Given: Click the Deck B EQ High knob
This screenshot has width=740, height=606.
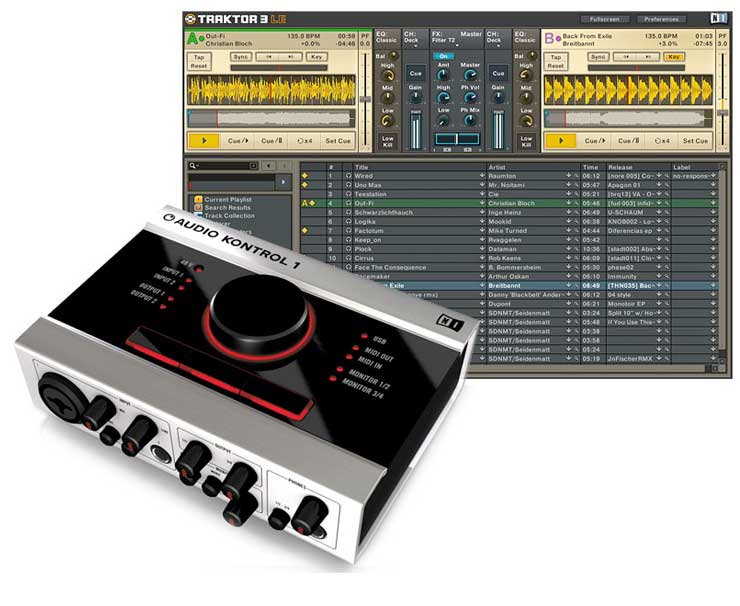Looking at the screenshot, I should click(526, 76).
